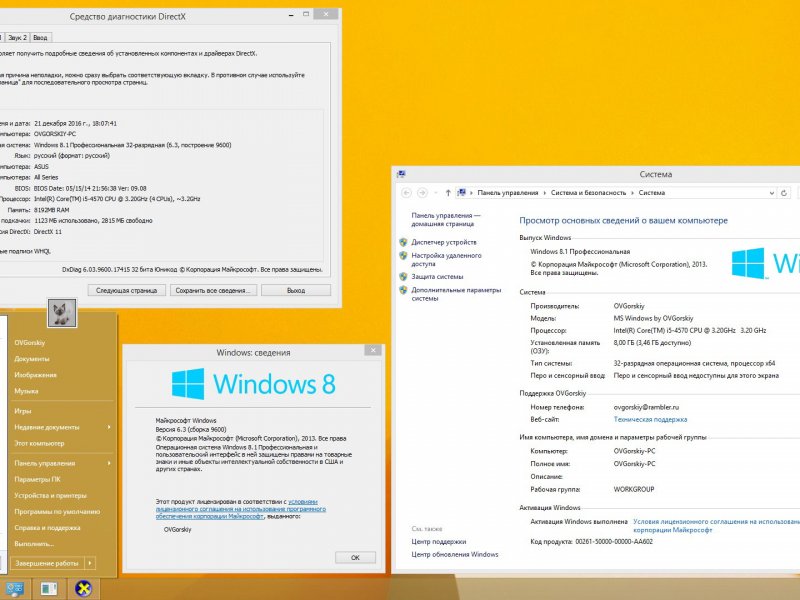Click the Система window title bar icon
The height and width of the screenshot is (600, 800).
401,174
